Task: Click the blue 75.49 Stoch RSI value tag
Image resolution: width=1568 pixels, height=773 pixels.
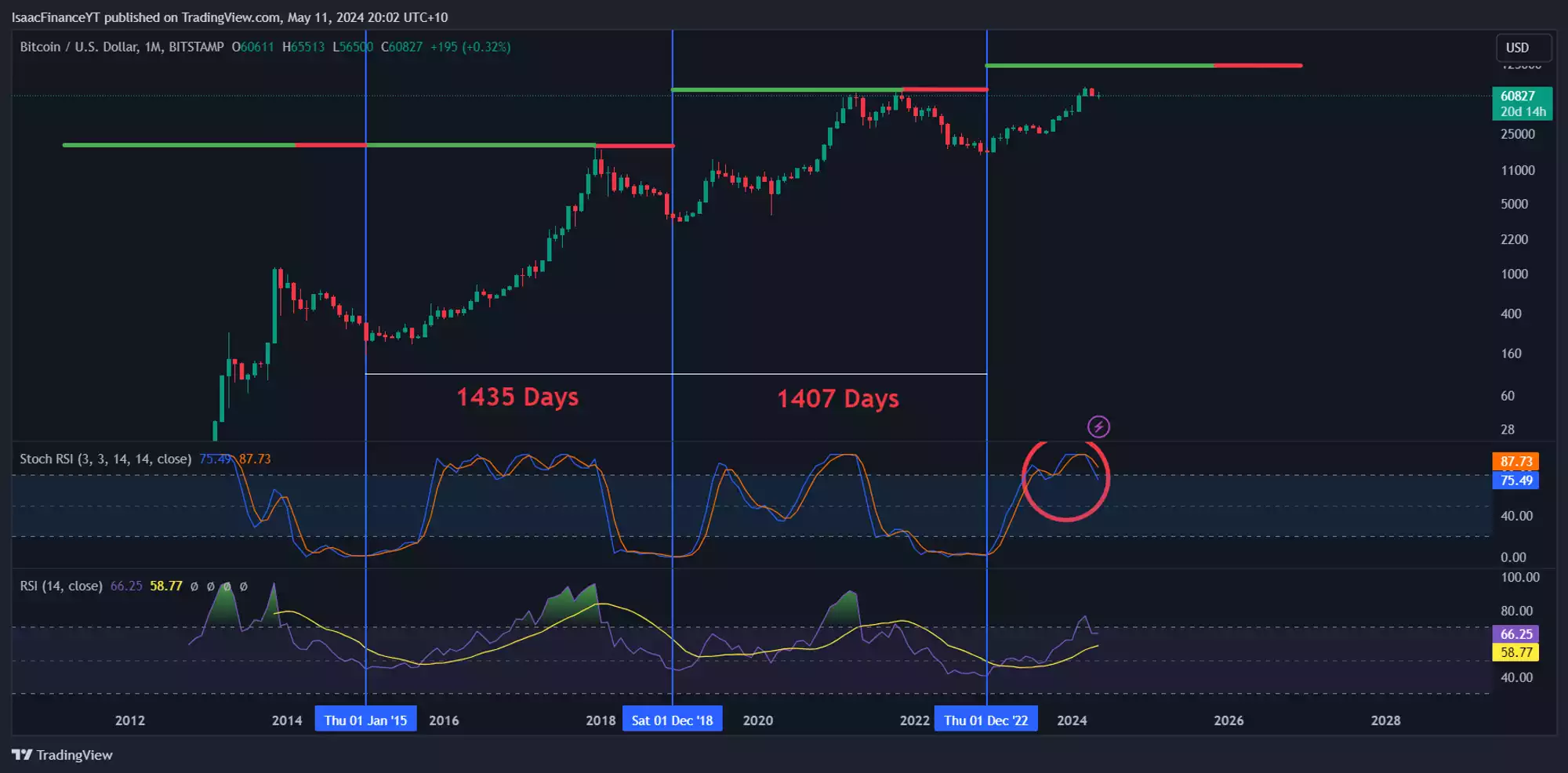Action: (x=1515, y=481)
